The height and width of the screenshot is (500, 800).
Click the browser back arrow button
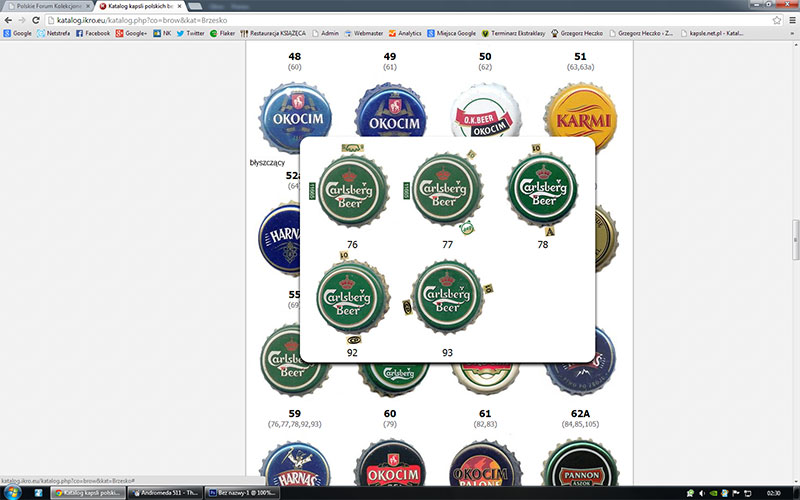[9, 19]
